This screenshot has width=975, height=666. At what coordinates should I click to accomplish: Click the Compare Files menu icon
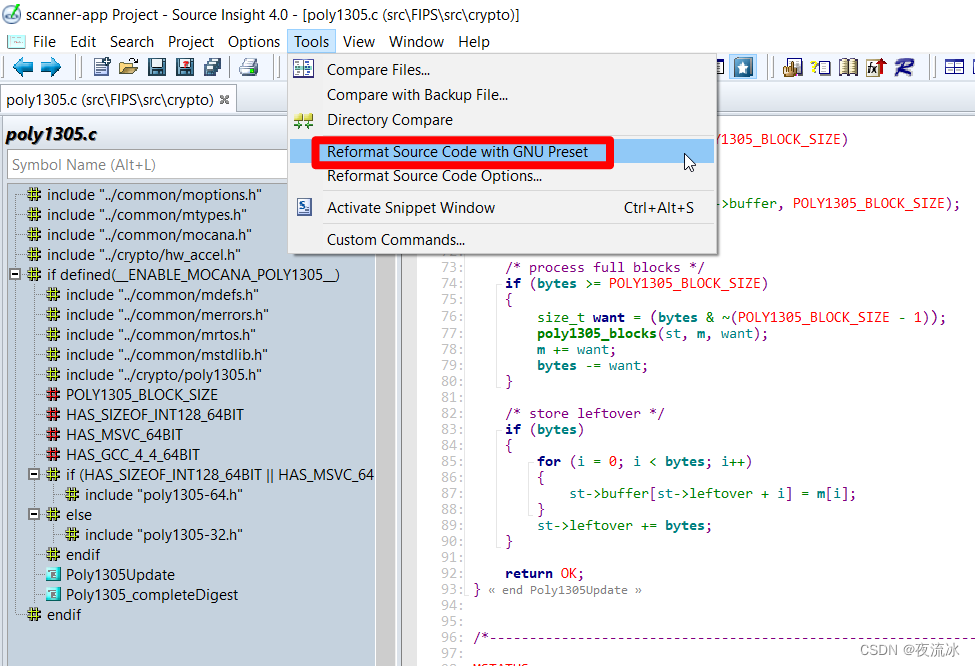[x=303, y=68]
